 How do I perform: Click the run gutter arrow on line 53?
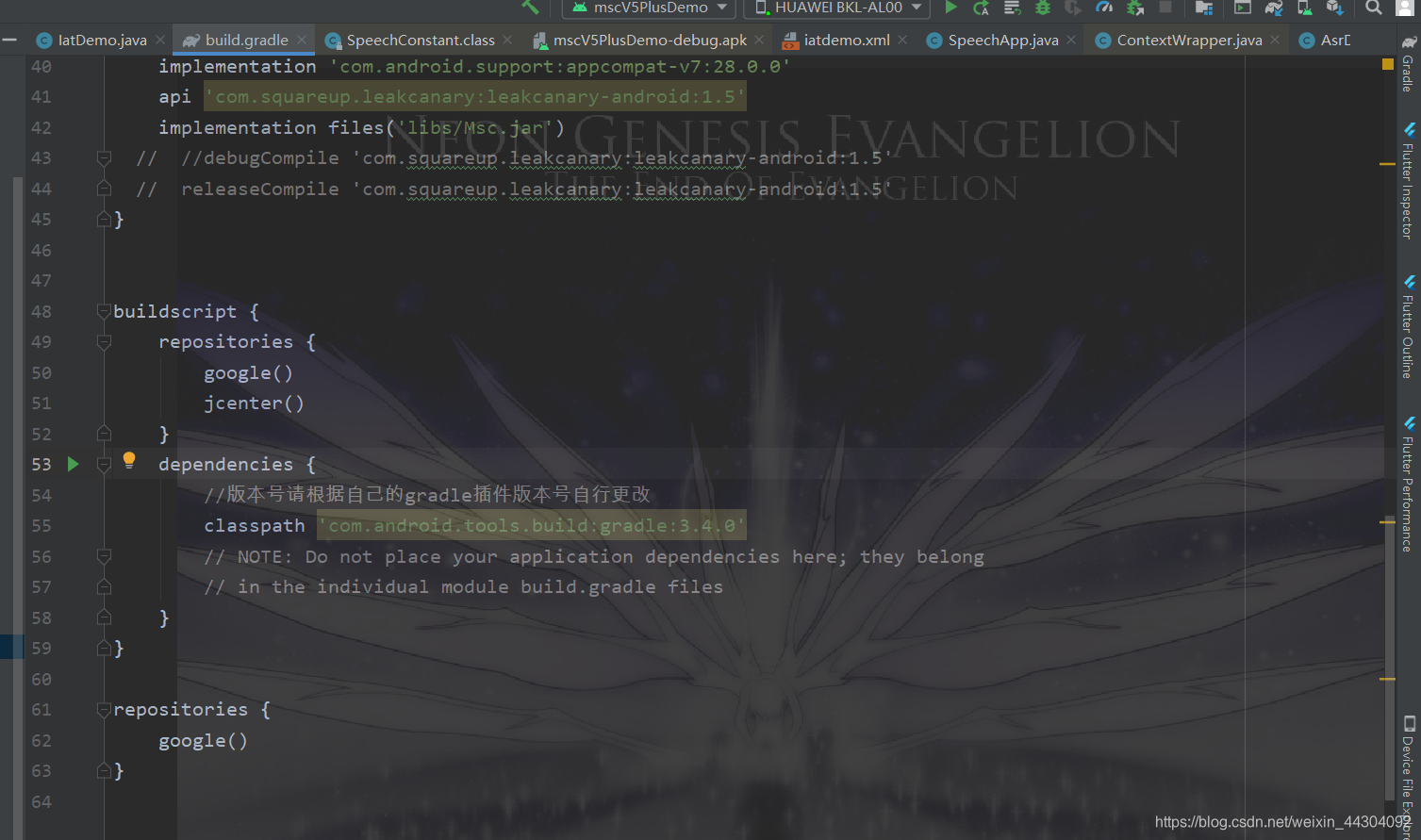click(x=74, y=464)
